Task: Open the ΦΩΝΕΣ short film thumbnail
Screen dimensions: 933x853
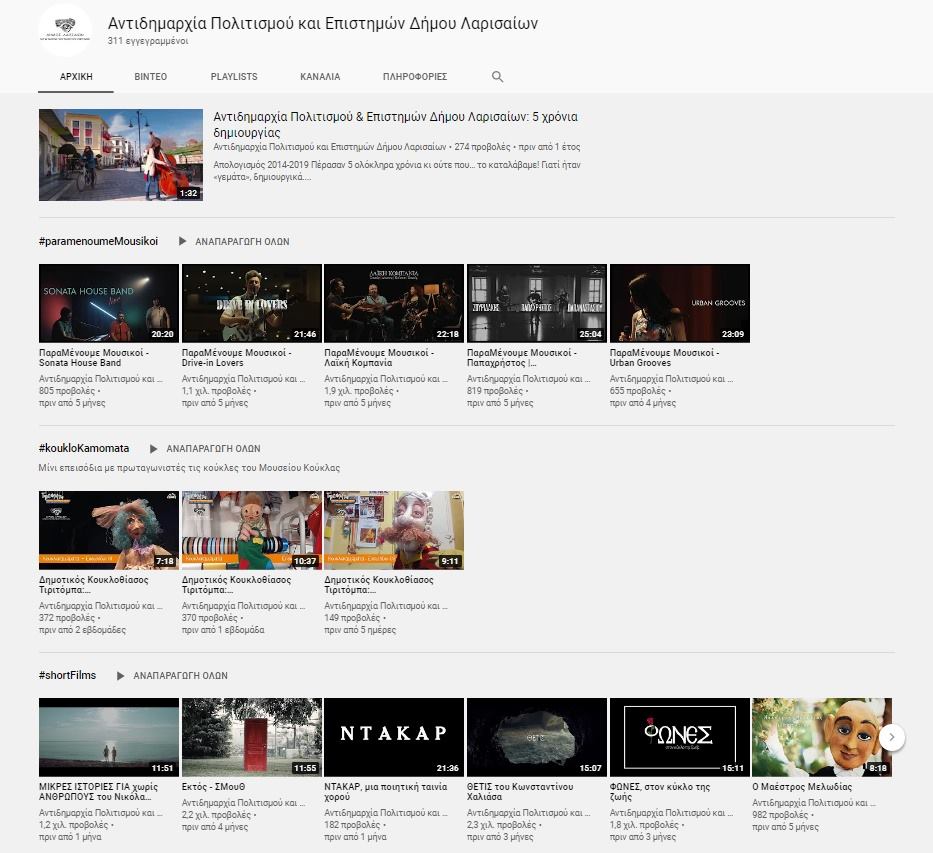Action: pos(679,737)
